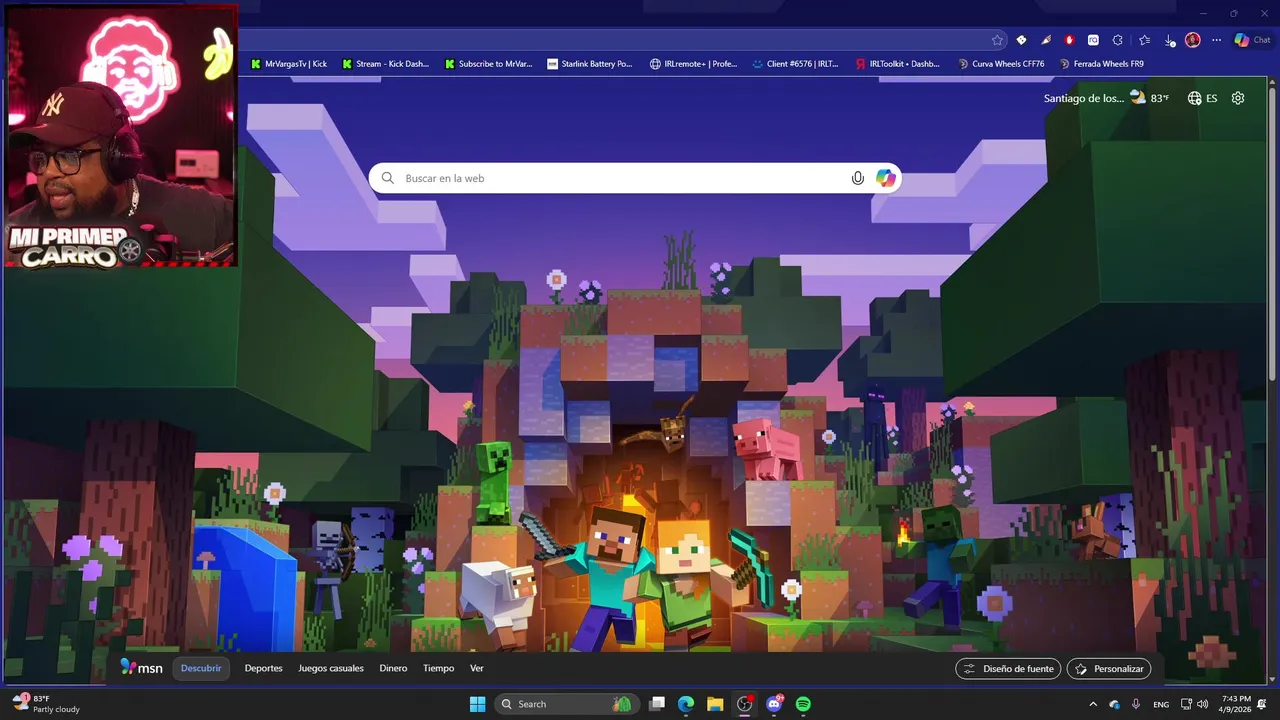Open the browser profile avatar
The image size is (1280, 720).
tap(1192, 40)
